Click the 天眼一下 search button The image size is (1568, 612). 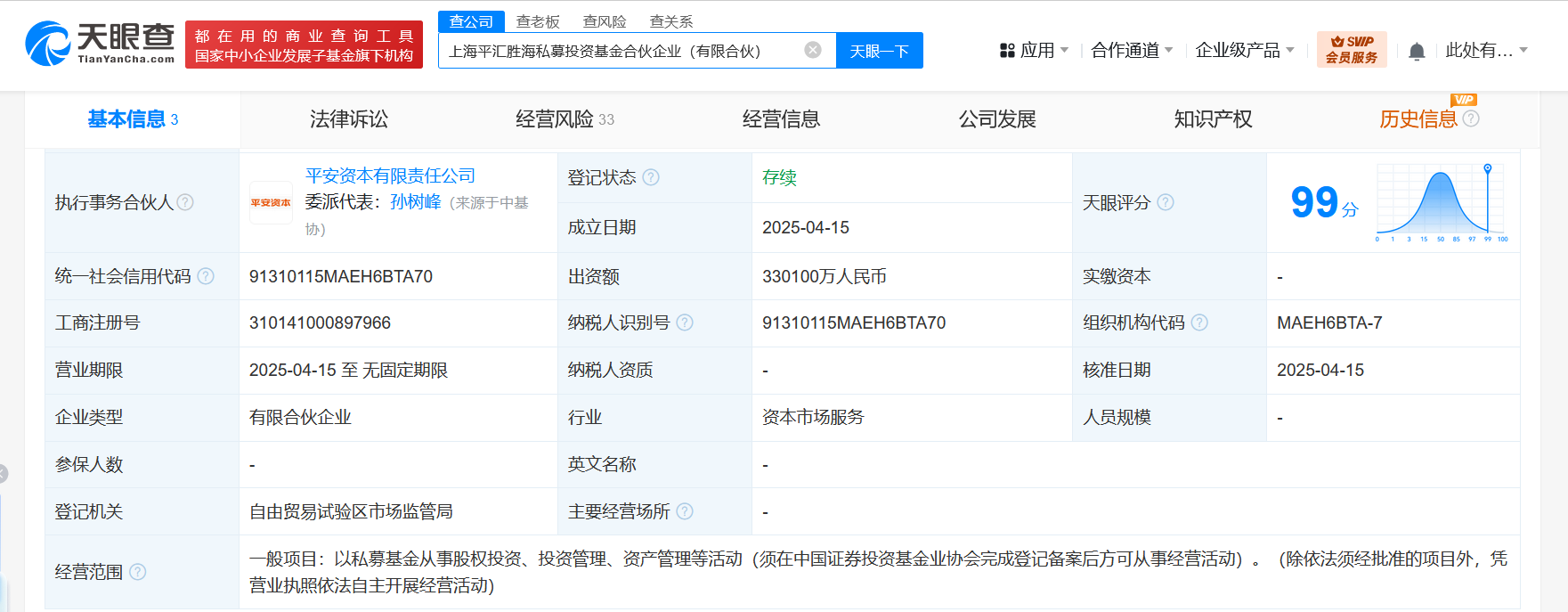coord(880,51)
